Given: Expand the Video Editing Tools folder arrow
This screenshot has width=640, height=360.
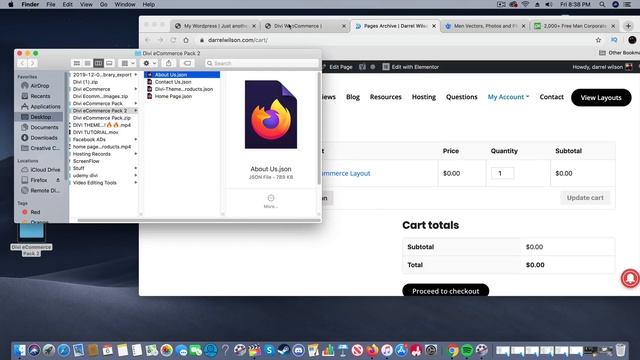Looking at the screenshot, I should click(136, 183).
